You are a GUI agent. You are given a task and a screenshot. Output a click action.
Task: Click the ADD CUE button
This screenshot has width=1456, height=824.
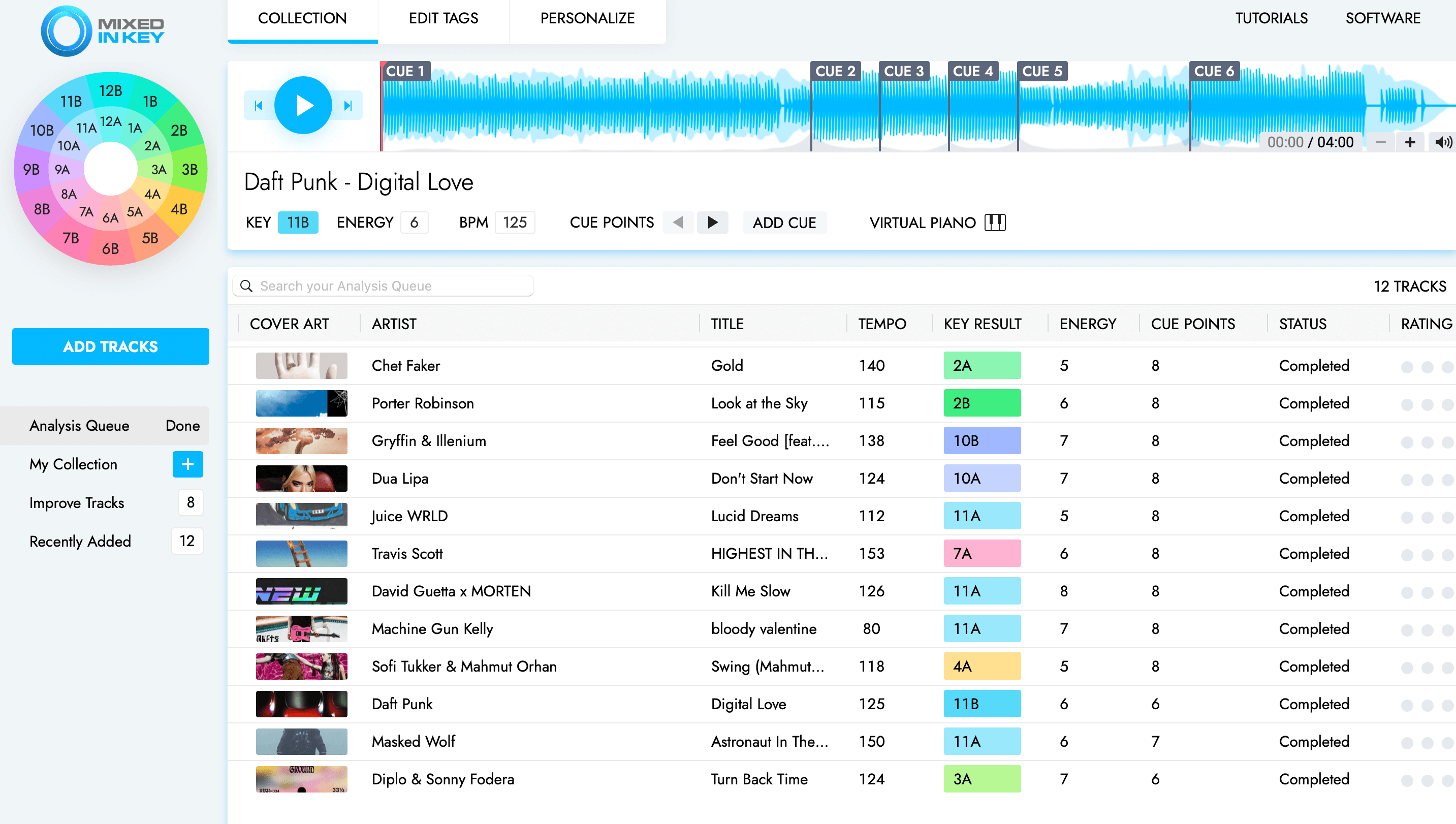(785, 222)
